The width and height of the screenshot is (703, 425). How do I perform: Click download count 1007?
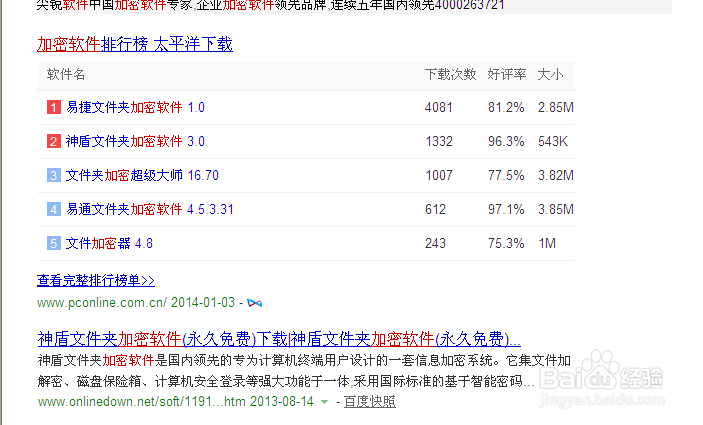(x=438, y=175)
